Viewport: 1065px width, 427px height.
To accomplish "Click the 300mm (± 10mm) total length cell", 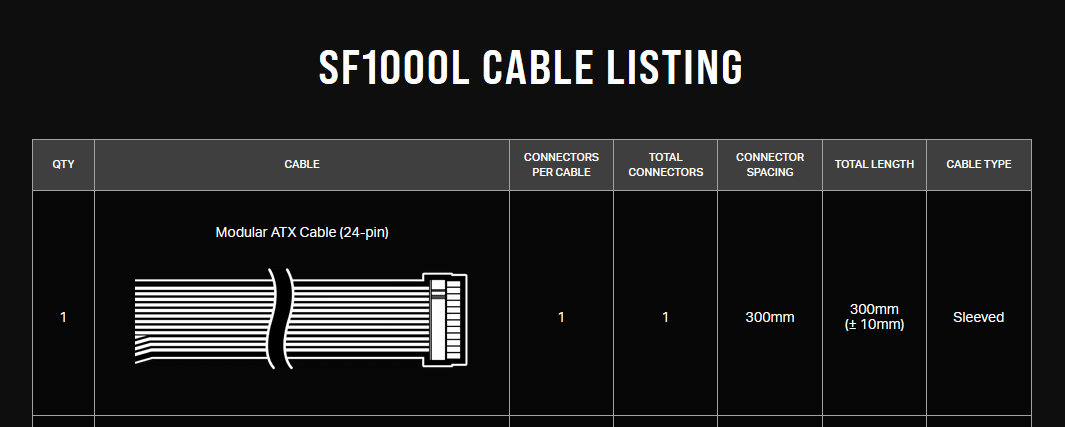I will click(874, 317).
